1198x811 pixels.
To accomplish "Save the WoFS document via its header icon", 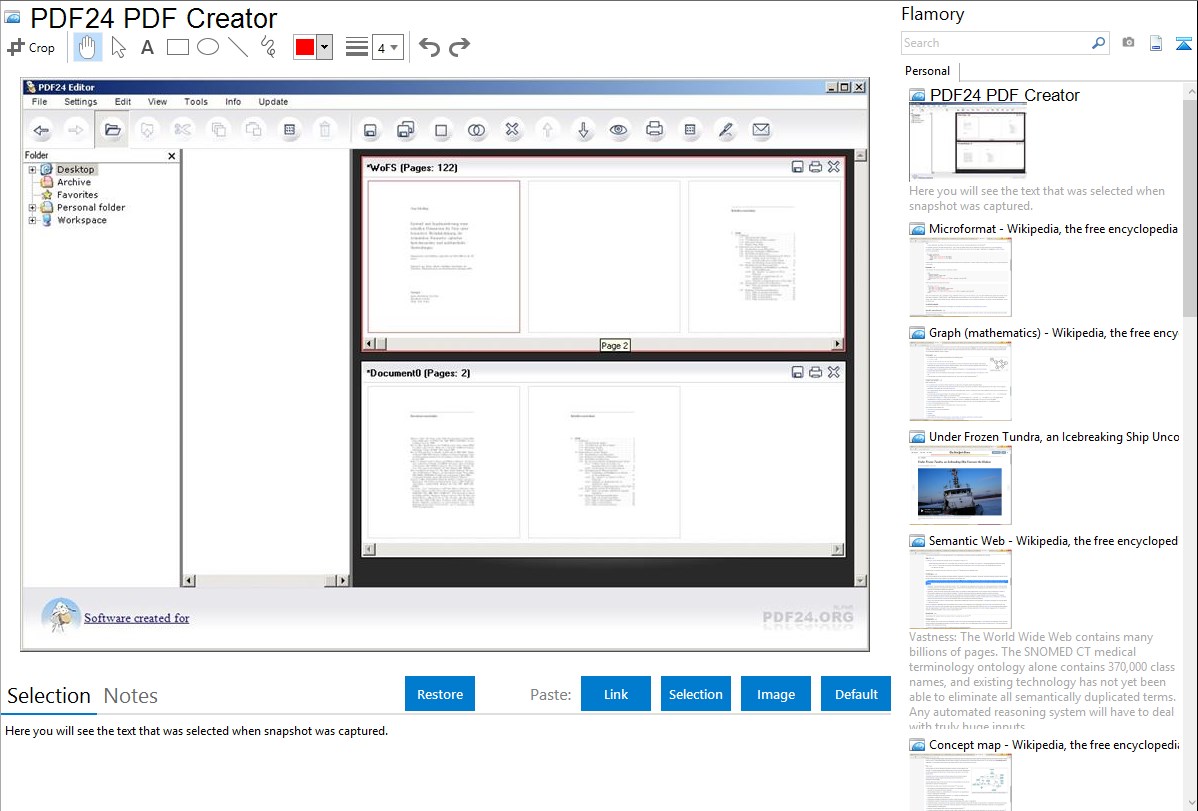I will pyautogui.click(x=797, y=167).
